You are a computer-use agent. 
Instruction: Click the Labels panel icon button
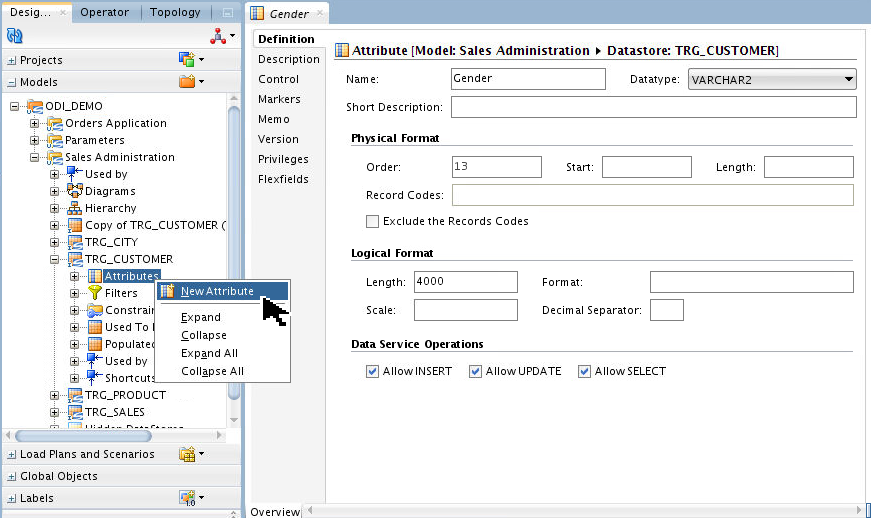click(187, 497)
